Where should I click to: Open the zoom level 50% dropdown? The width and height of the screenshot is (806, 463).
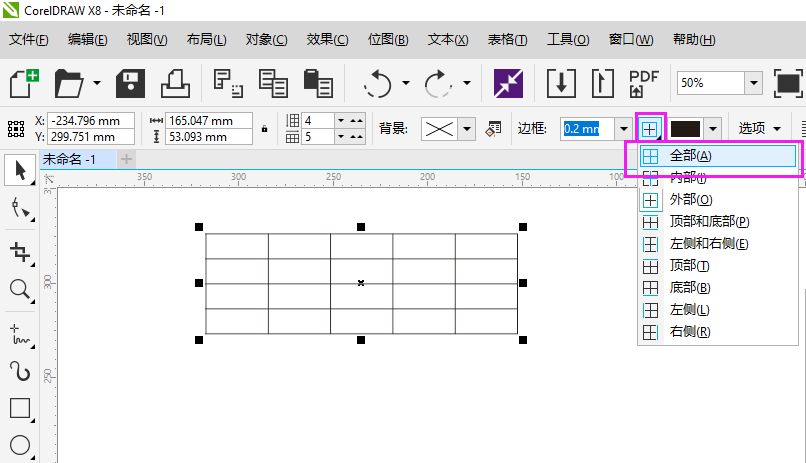(x=752, y=83)
